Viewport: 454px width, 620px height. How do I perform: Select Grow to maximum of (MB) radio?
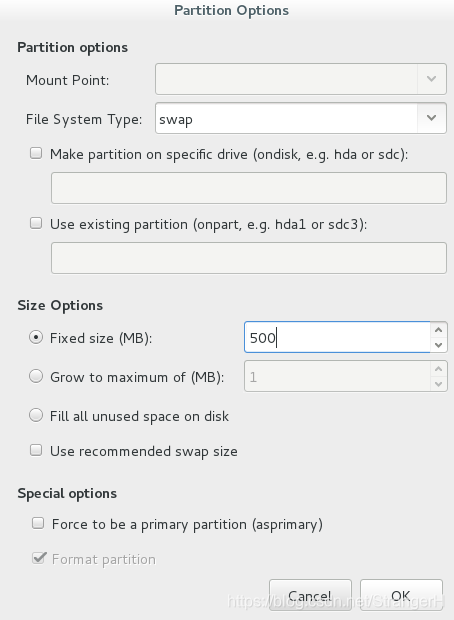coord(36,376)
